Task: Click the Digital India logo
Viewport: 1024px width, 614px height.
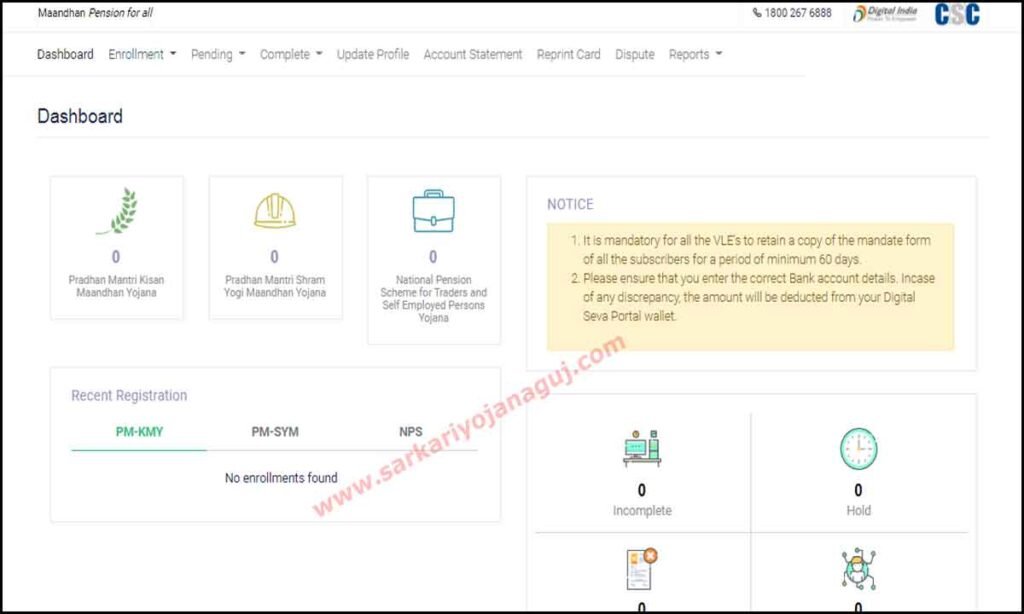Action: point(885,13)
